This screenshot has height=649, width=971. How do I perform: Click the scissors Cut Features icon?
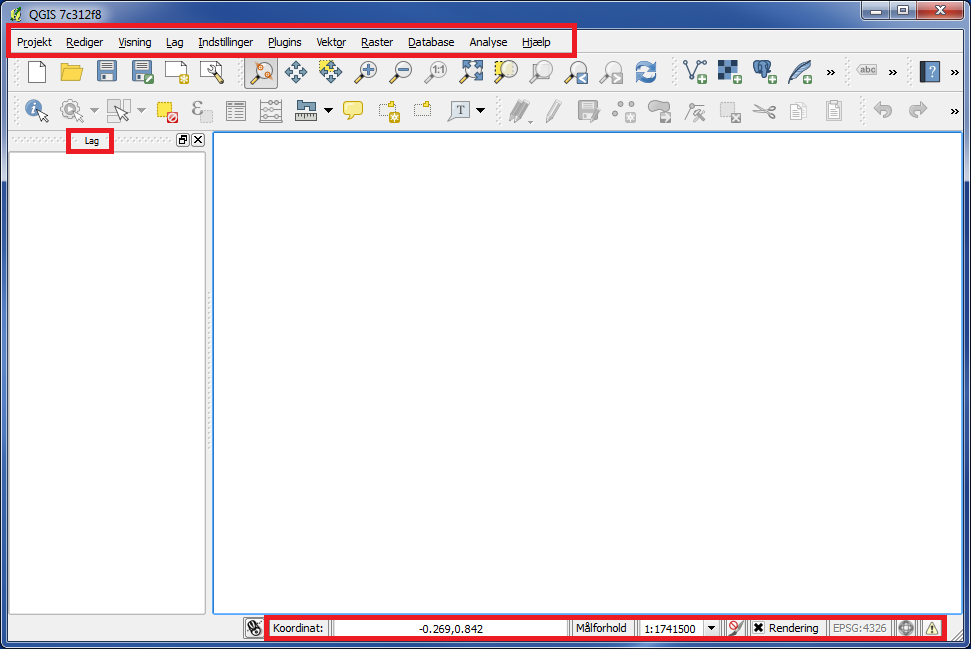[764, 111]
